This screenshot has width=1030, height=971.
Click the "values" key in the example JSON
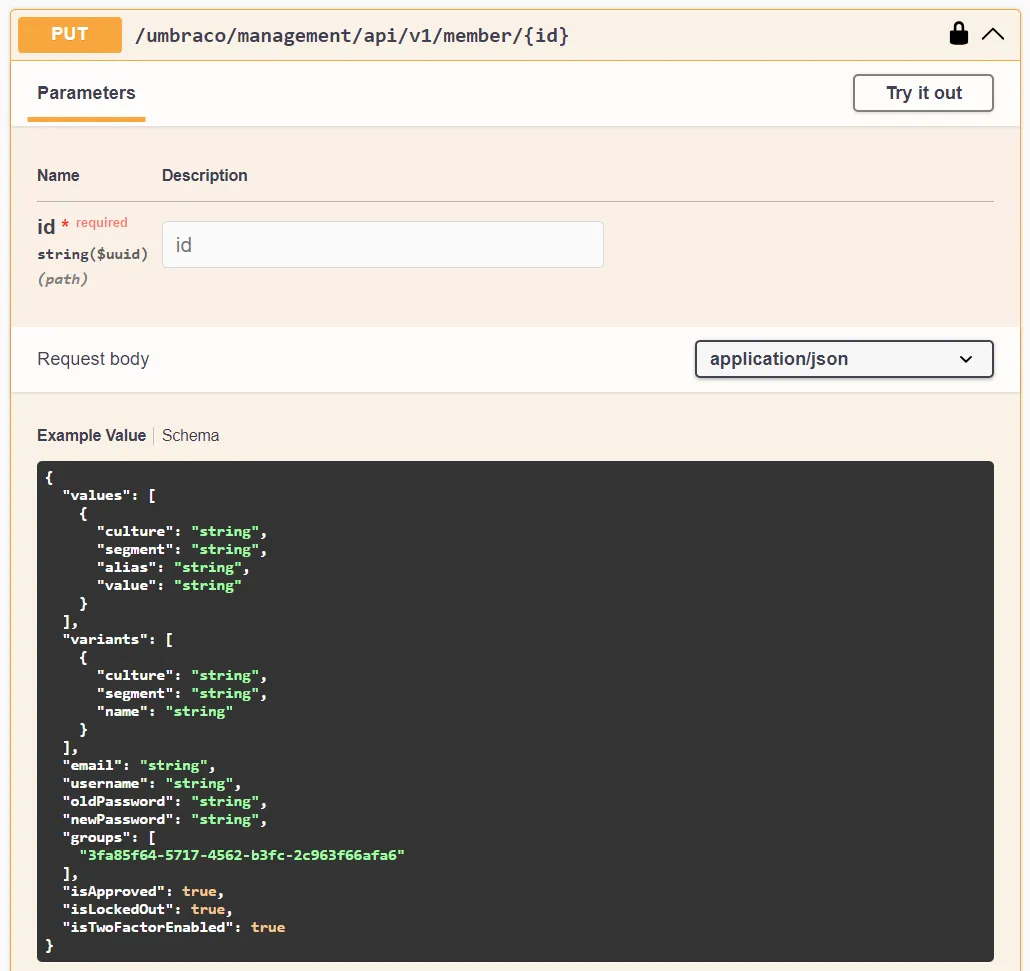96,495
